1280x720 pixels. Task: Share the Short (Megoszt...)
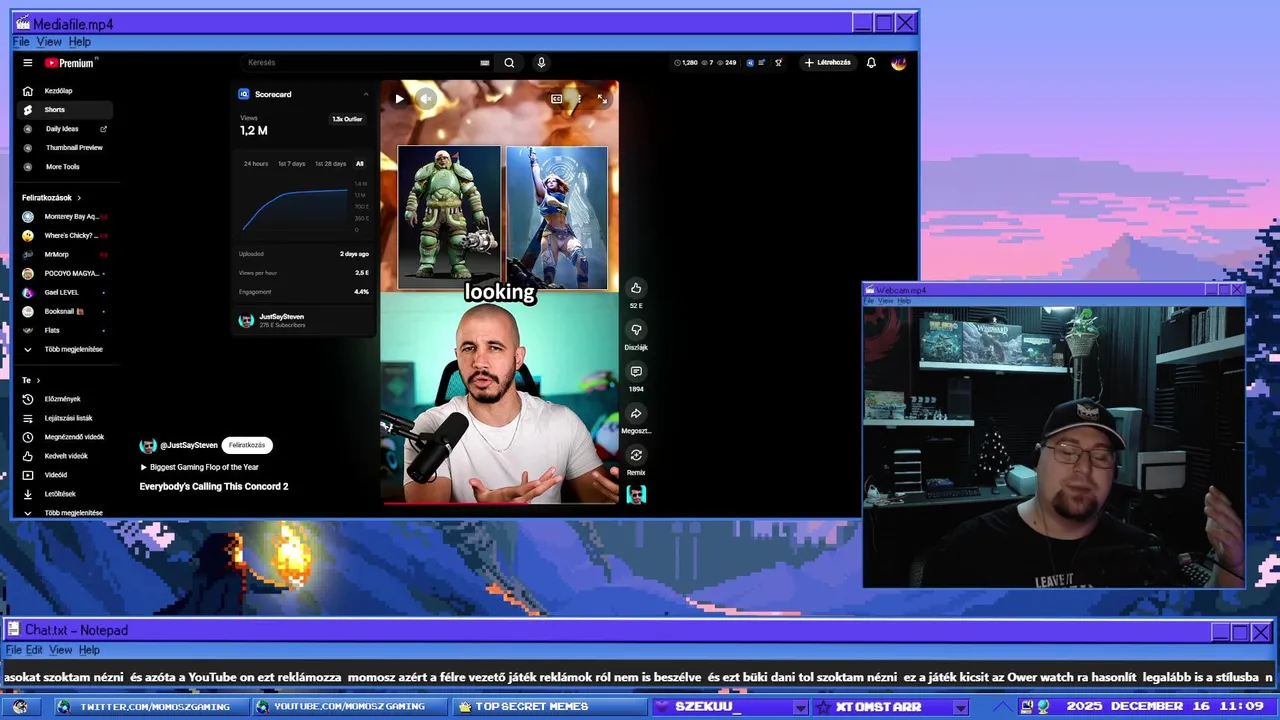coord(636,414)
